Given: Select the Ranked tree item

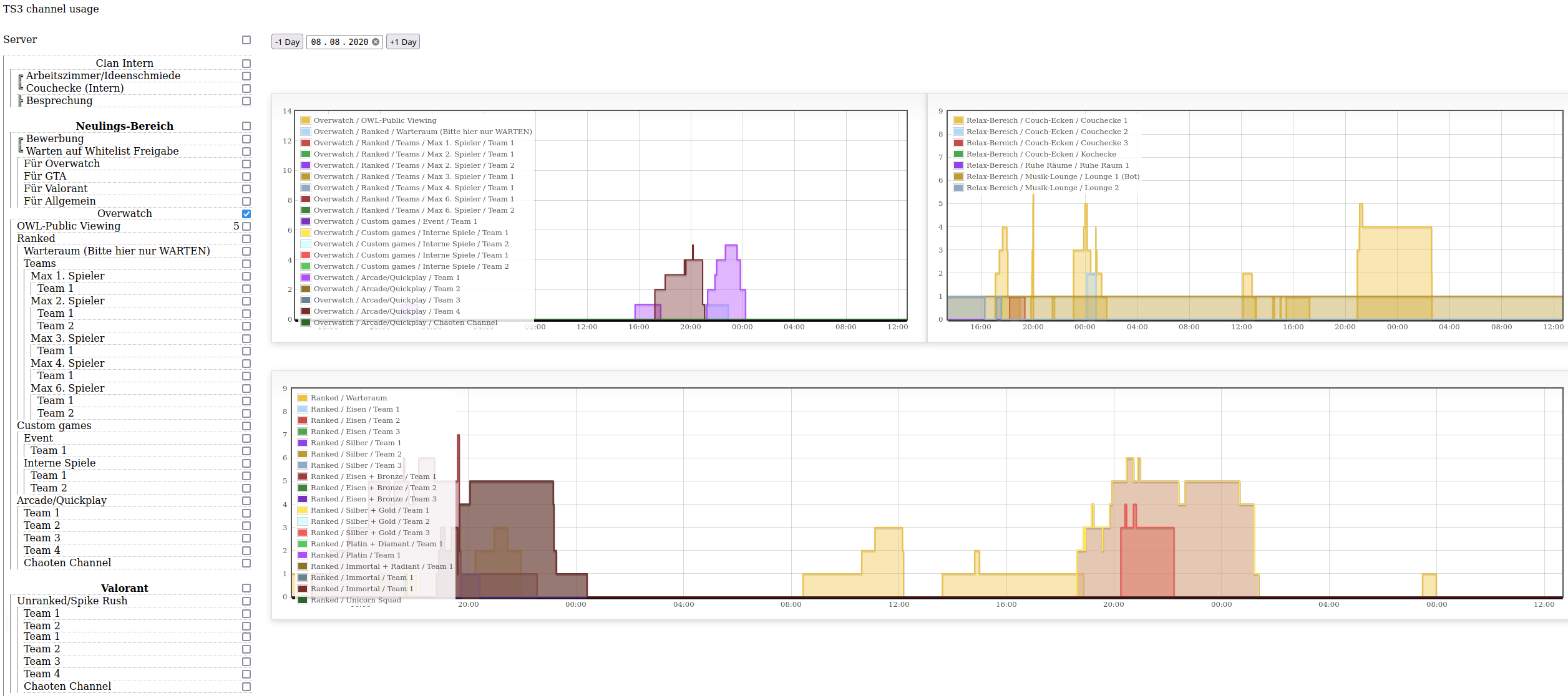Looking at the screenshot, I should 36,239.
